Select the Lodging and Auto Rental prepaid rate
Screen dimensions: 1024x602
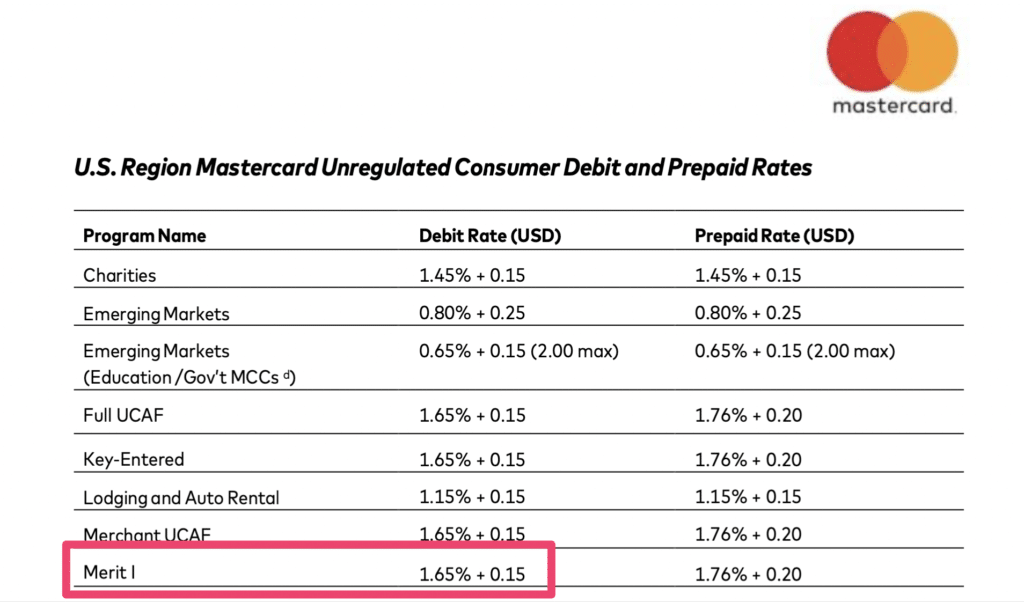point(748,498)
